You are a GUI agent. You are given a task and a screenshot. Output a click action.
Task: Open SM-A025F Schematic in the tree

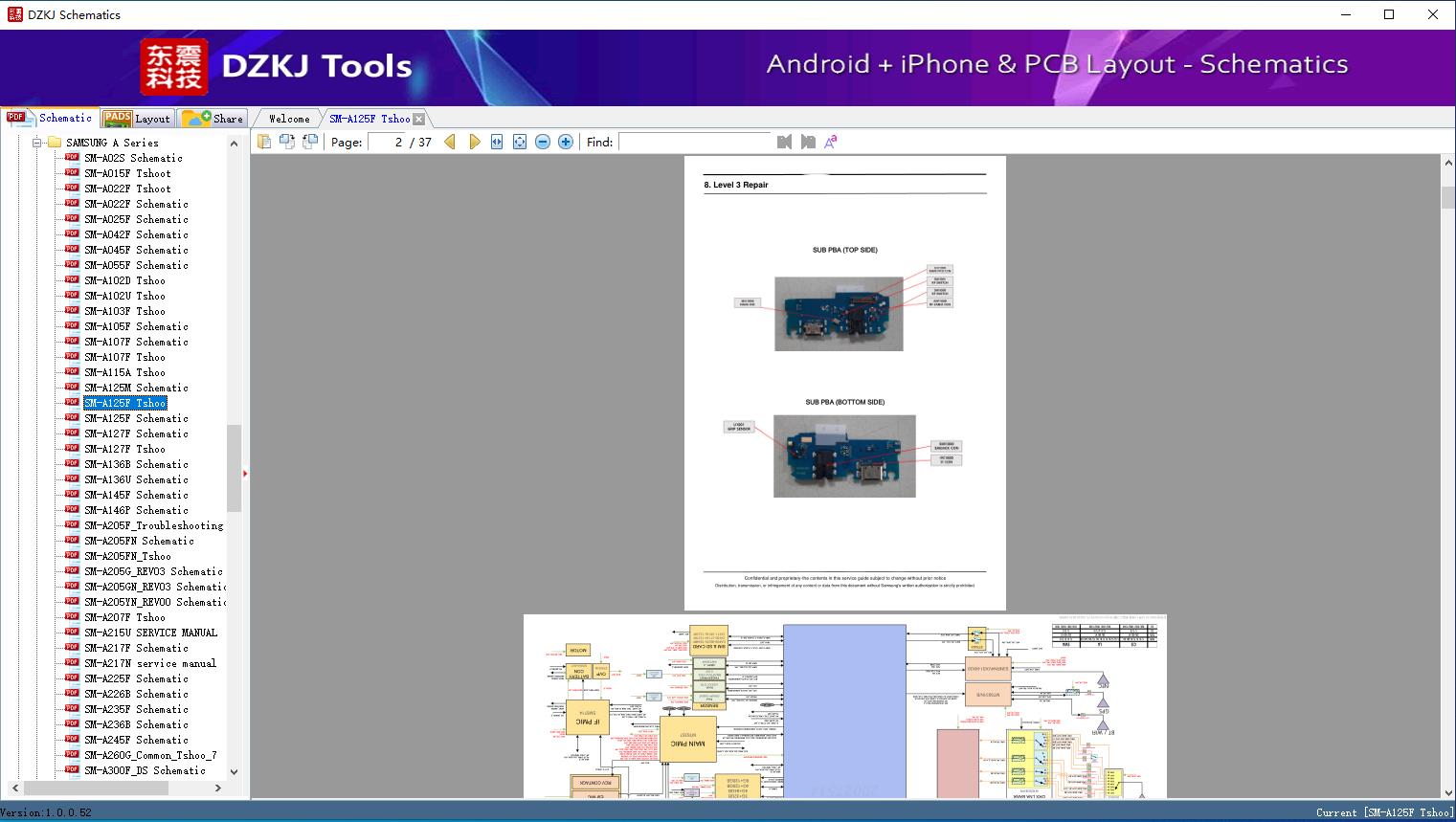coord(136,219)
